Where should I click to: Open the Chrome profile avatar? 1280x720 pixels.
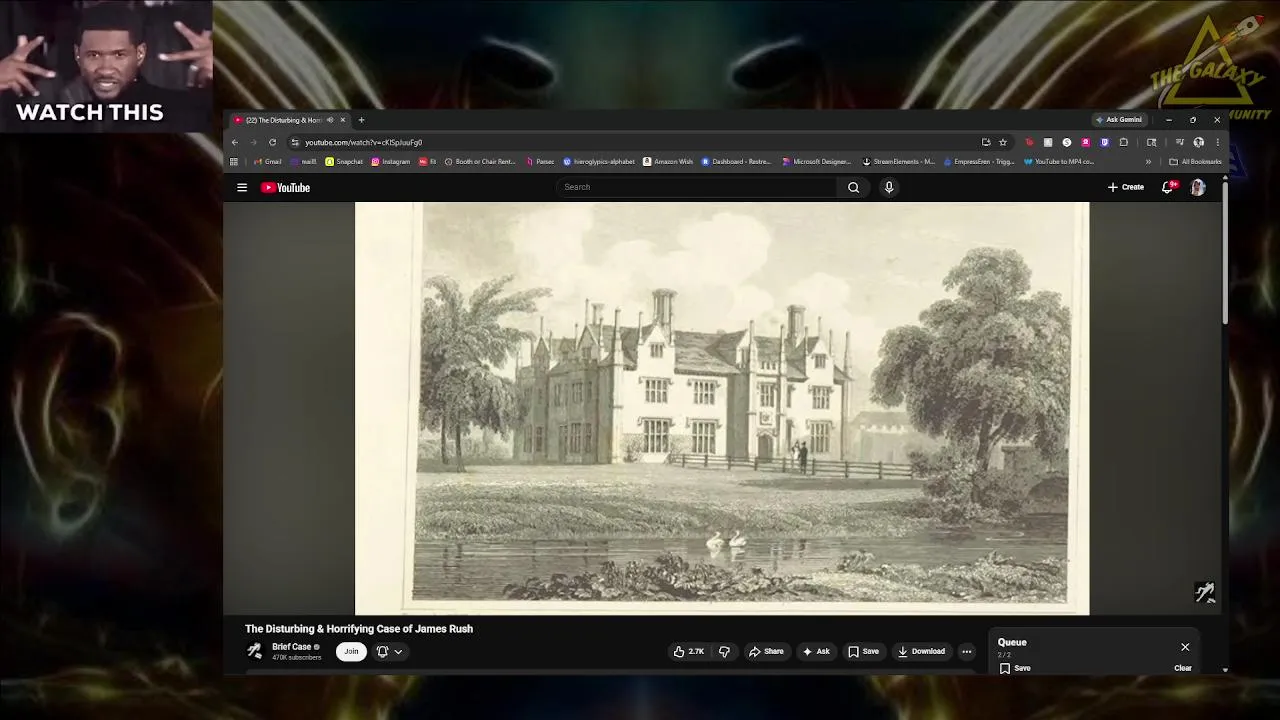coord(1198,142)
